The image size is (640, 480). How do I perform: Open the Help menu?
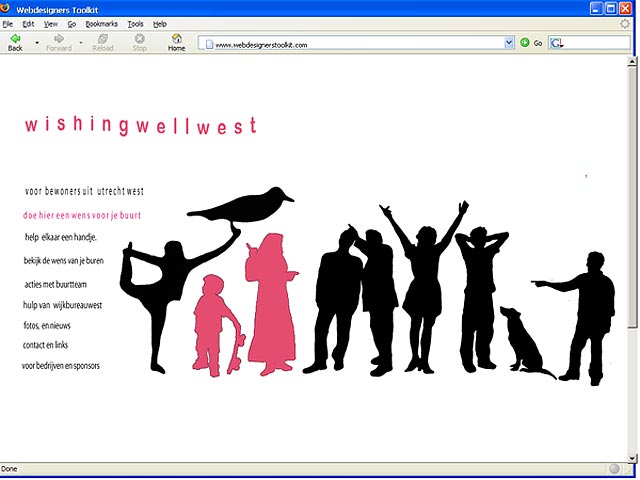pos(160,24)
